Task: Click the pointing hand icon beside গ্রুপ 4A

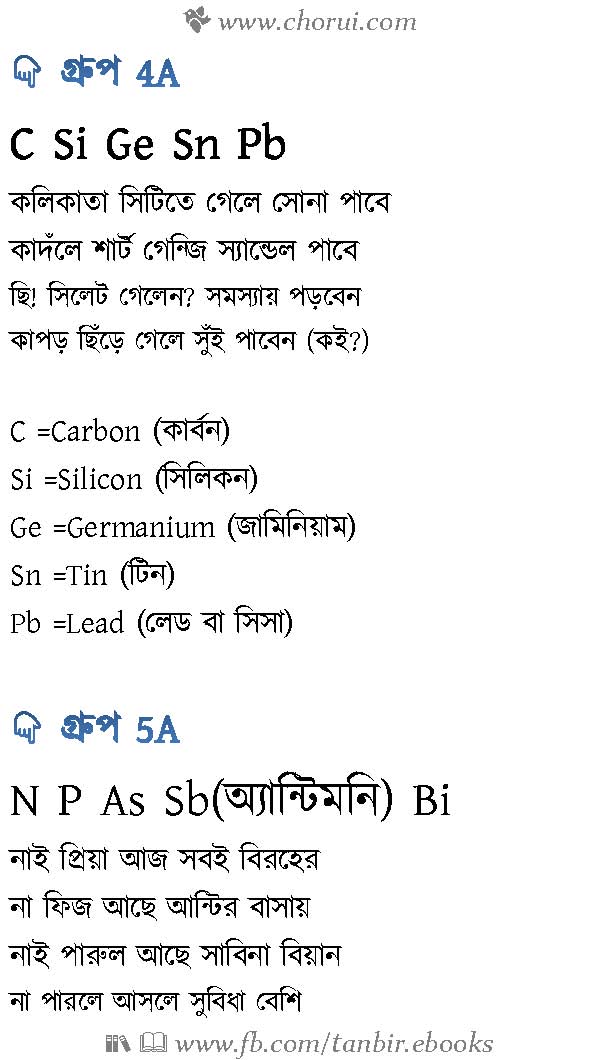Action: tap(24, 72)
